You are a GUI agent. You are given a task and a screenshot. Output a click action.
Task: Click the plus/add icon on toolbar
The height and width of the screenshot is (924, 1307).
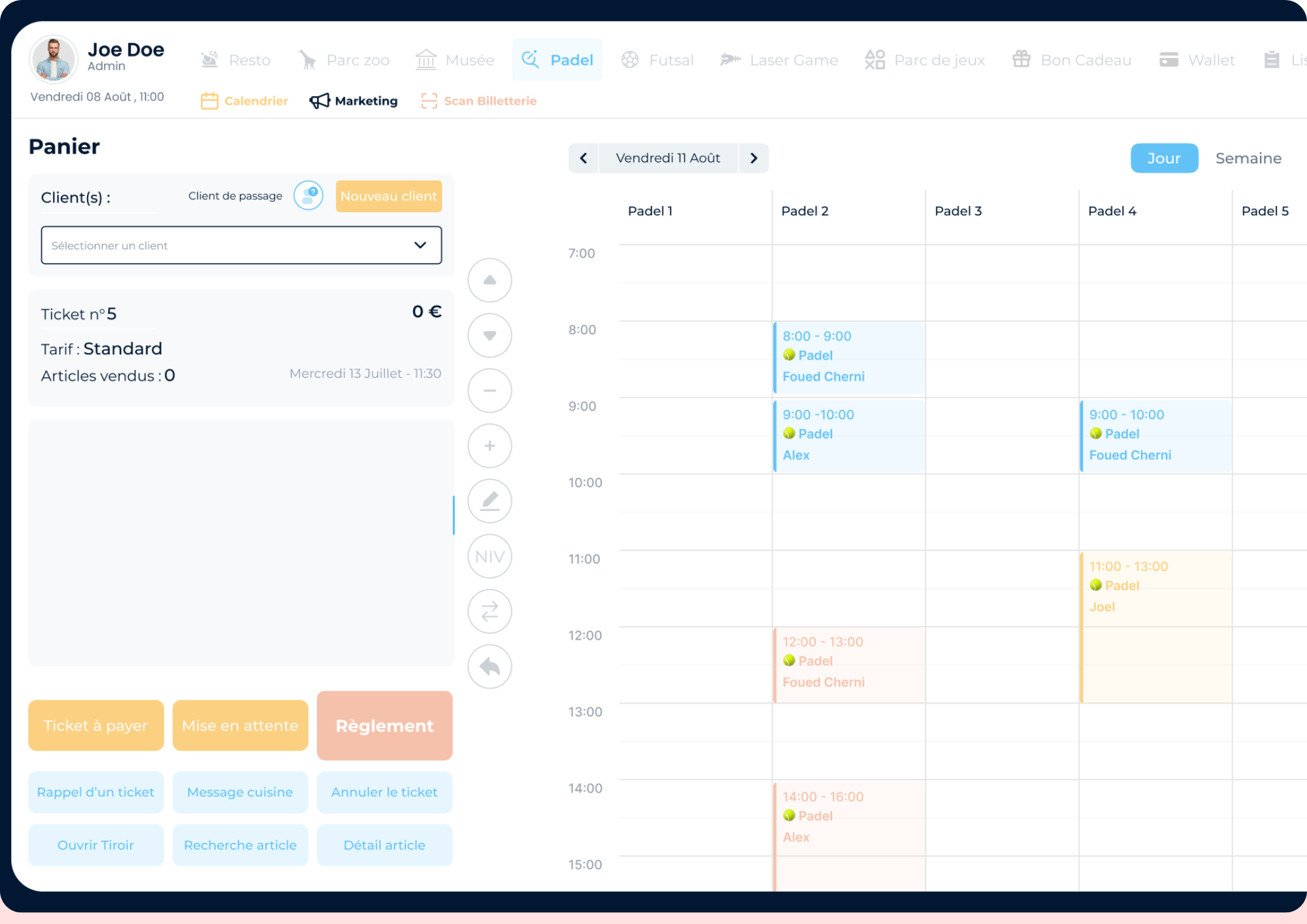click(x=489, y=445)
